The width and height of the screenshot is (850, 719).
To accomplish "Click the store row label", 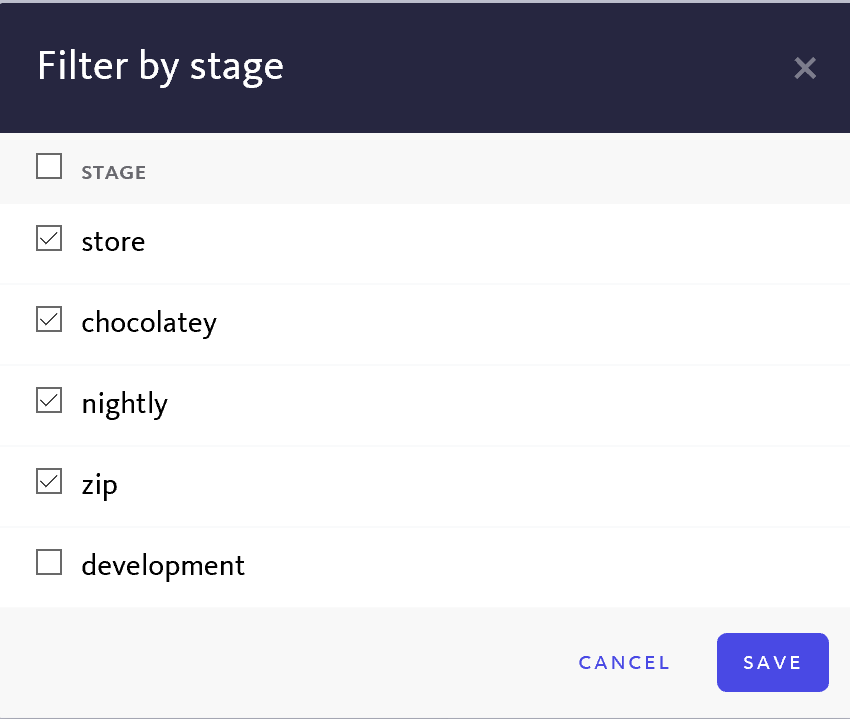I will tap(112, 241).
